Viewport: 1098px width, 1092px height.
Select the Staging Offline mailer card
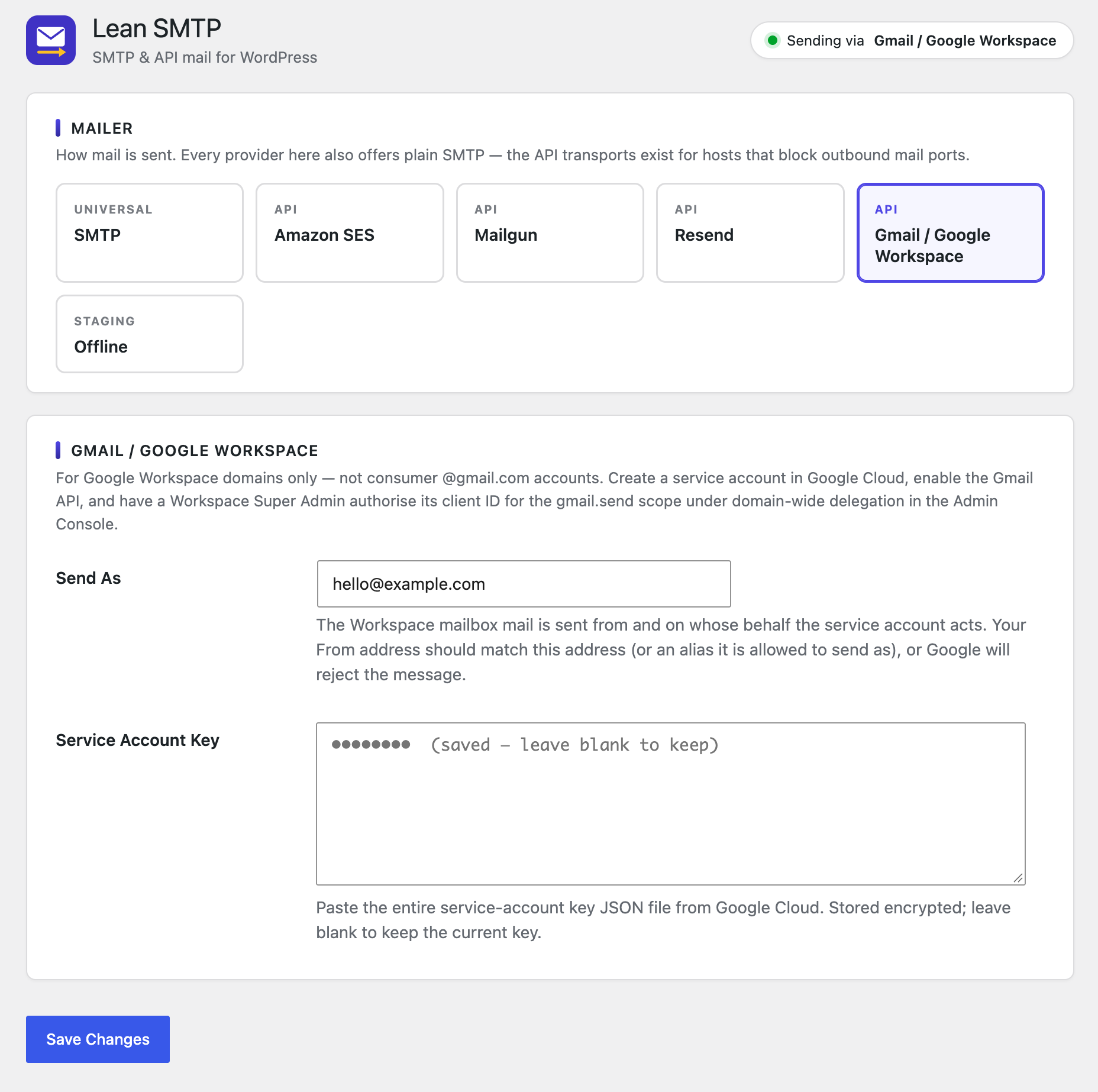click(150, 334)
